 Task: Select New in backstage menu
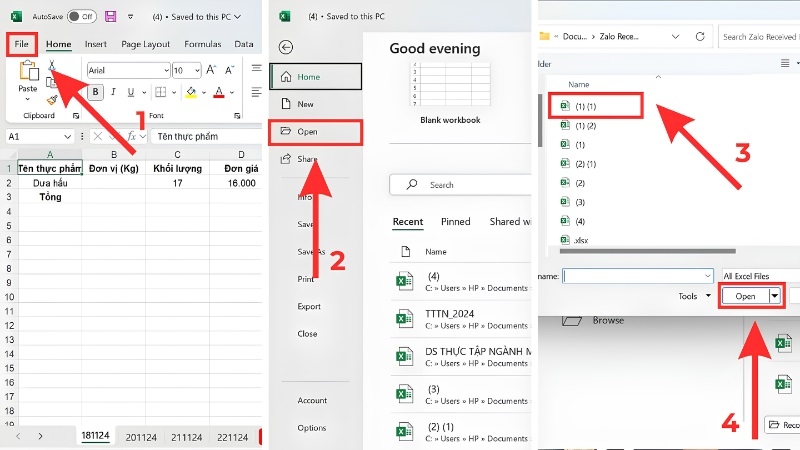coord(316,104)
